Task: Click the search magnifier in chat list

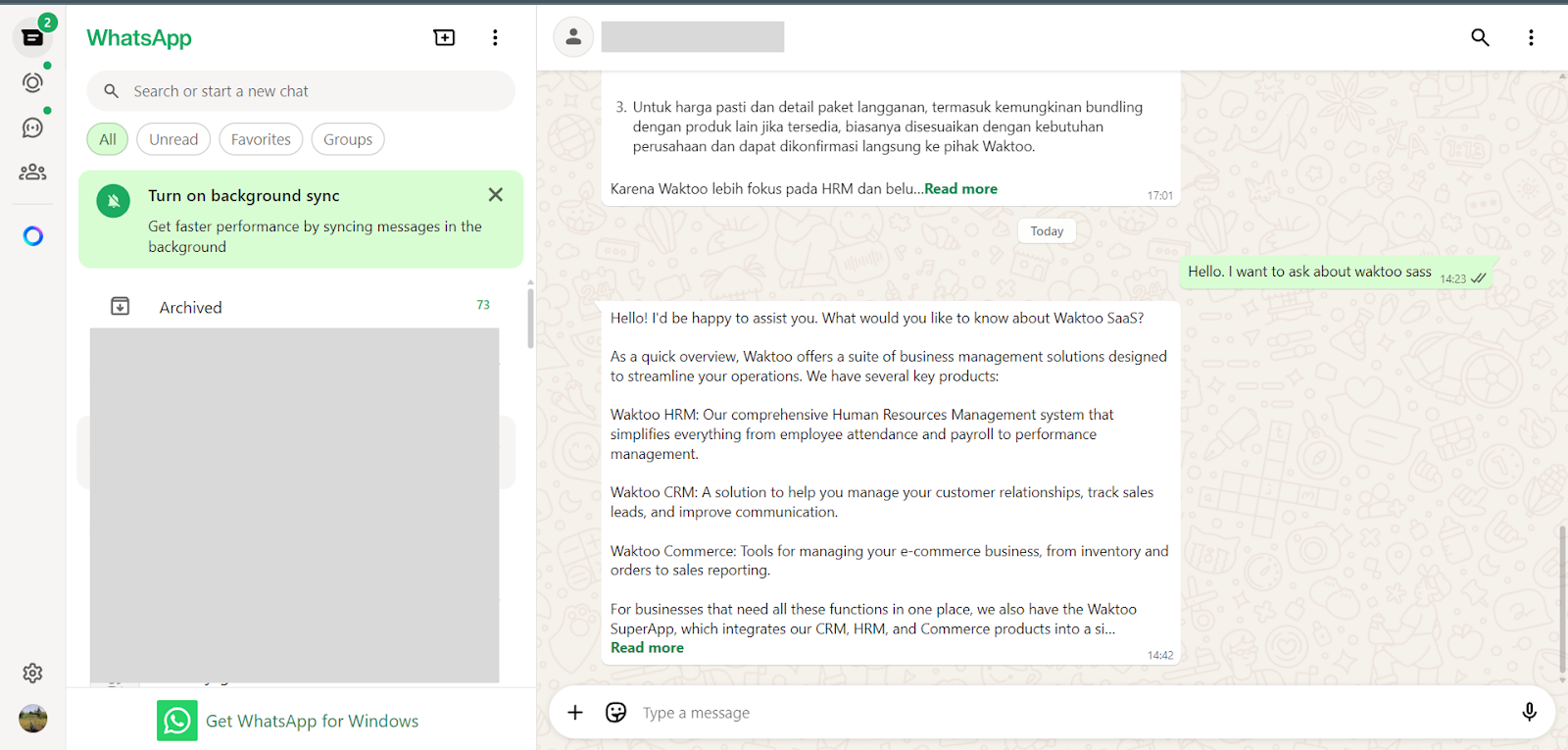Action: pos(112,91)
